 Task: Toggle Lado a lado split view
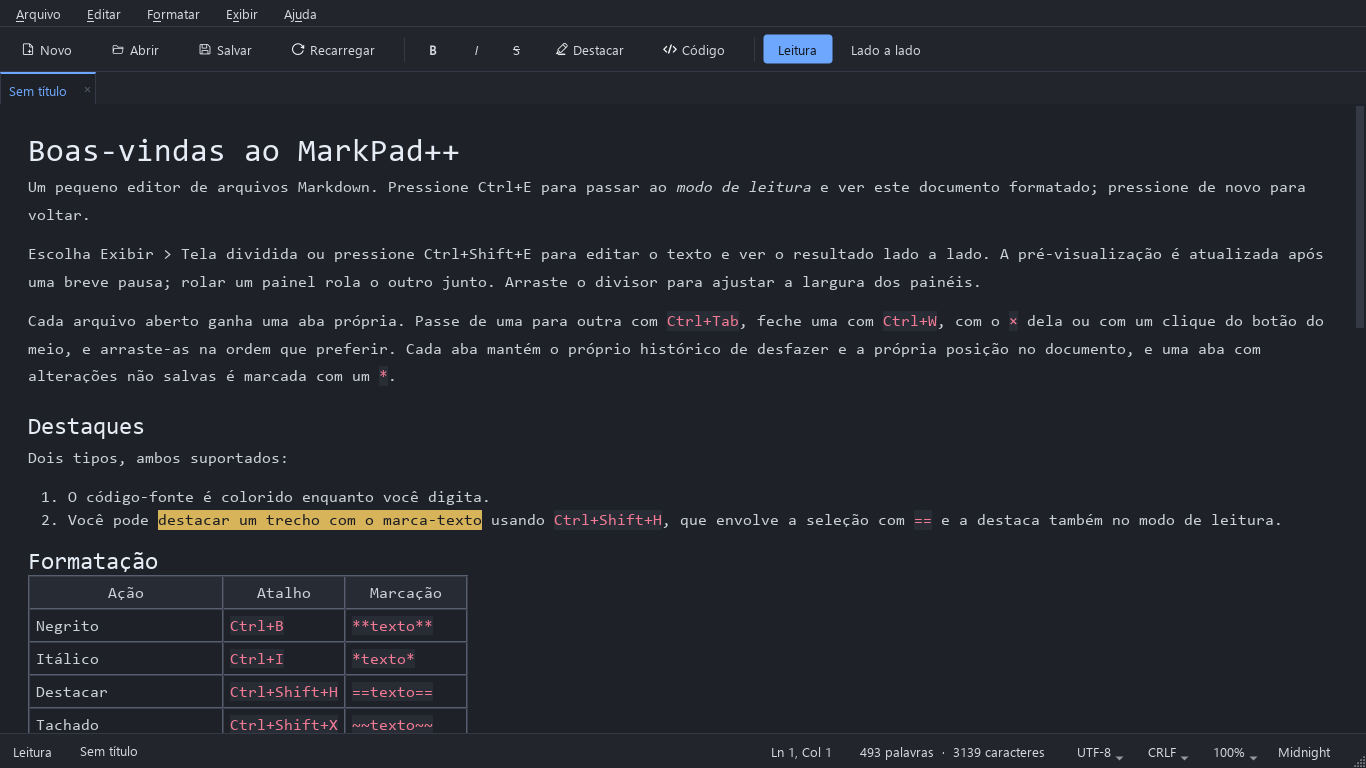coord(885,50)
